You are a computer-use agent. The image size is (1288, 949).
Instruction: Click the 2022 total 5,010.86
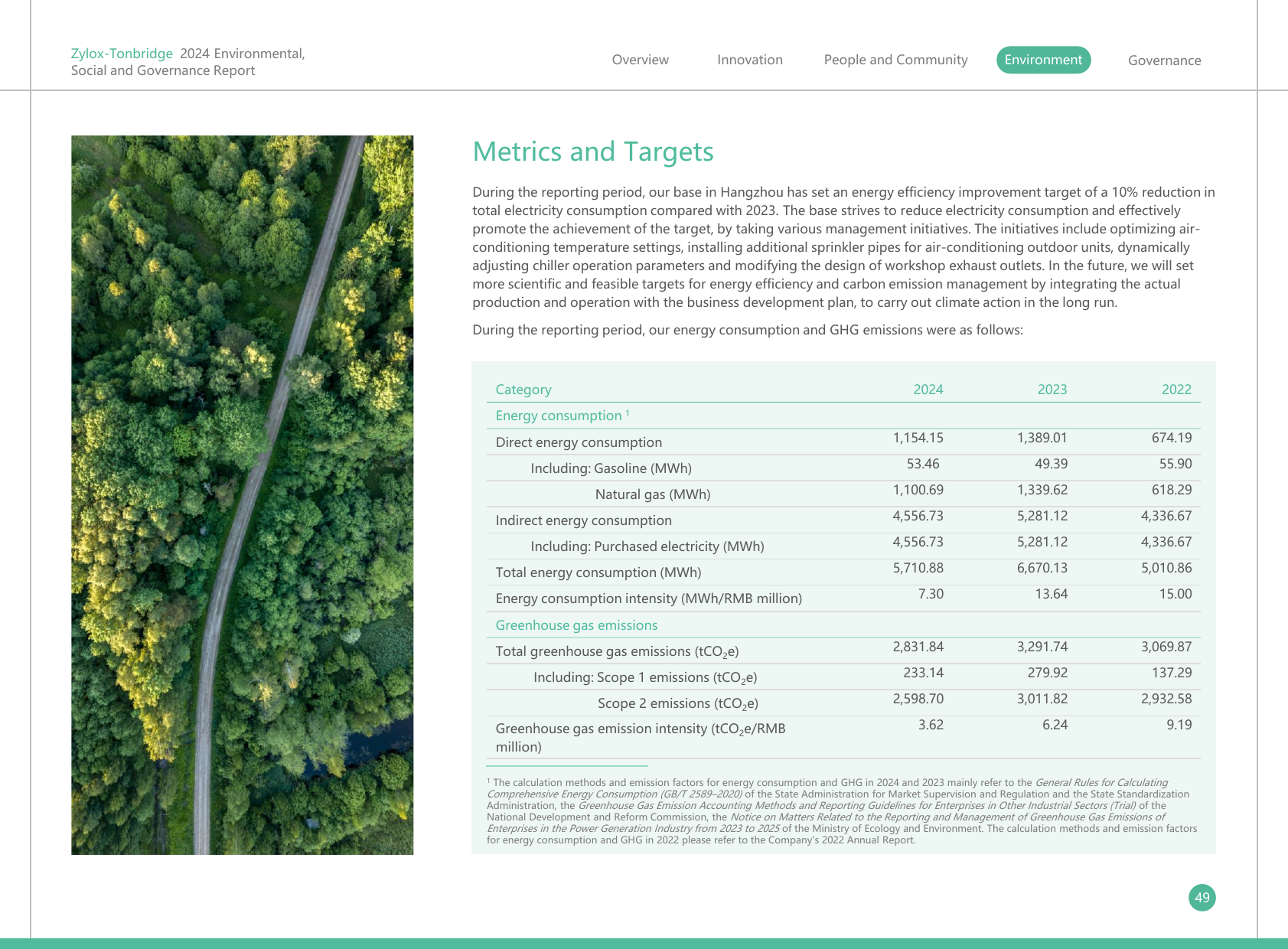(x=1166, y=568)
